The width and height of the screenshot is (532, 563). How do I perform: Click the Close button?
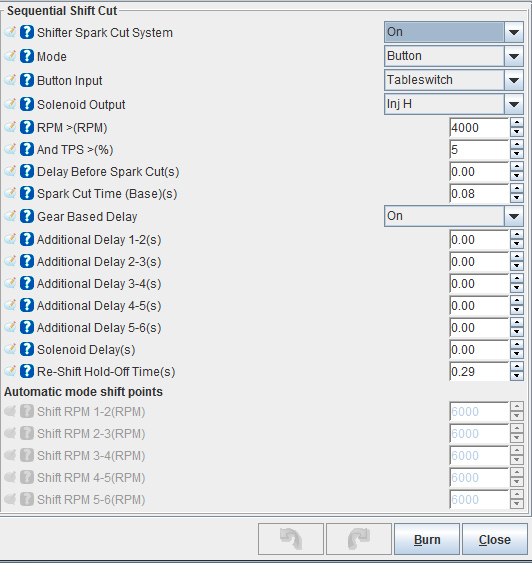494,539
